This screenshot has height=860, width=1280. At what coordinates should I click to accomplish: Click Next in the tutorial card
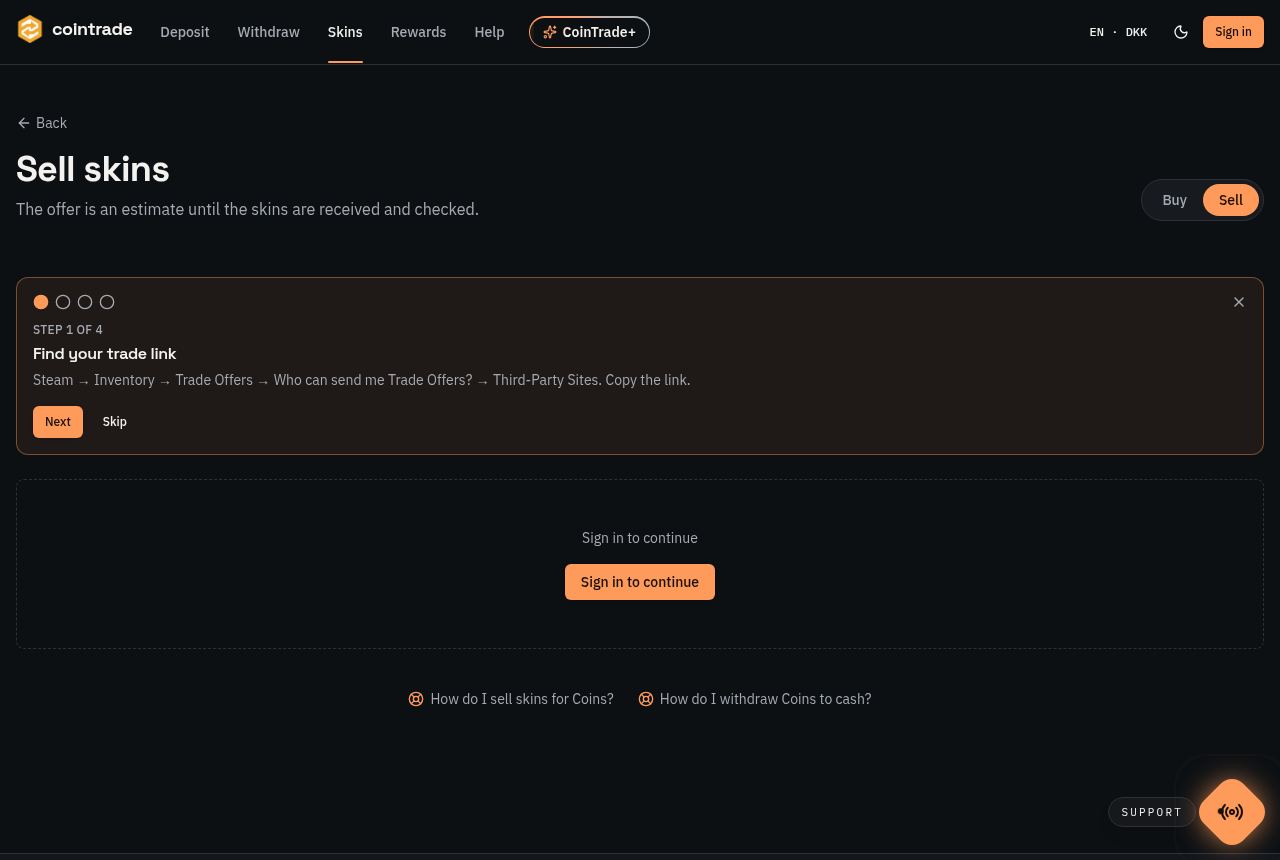(x=58, y=422)
